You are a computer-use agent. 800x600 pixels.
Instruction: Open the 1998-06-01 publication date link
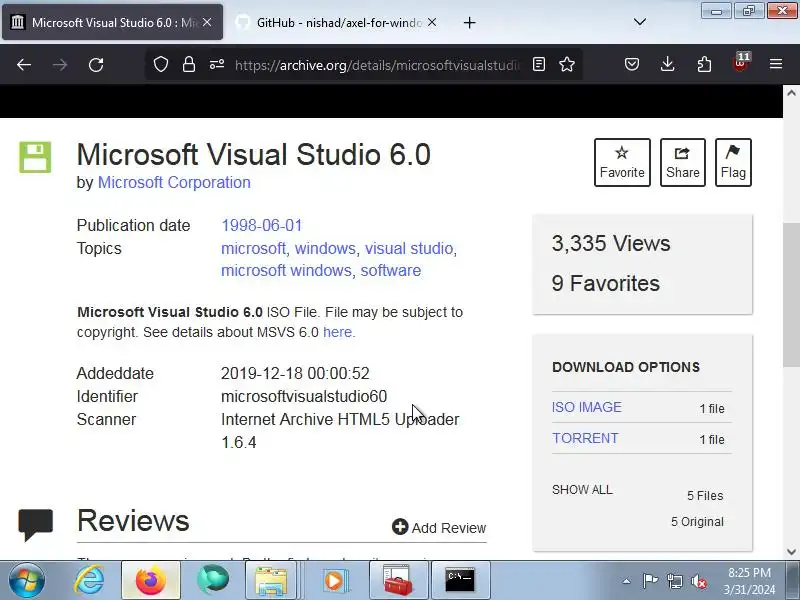coord(262,225)
